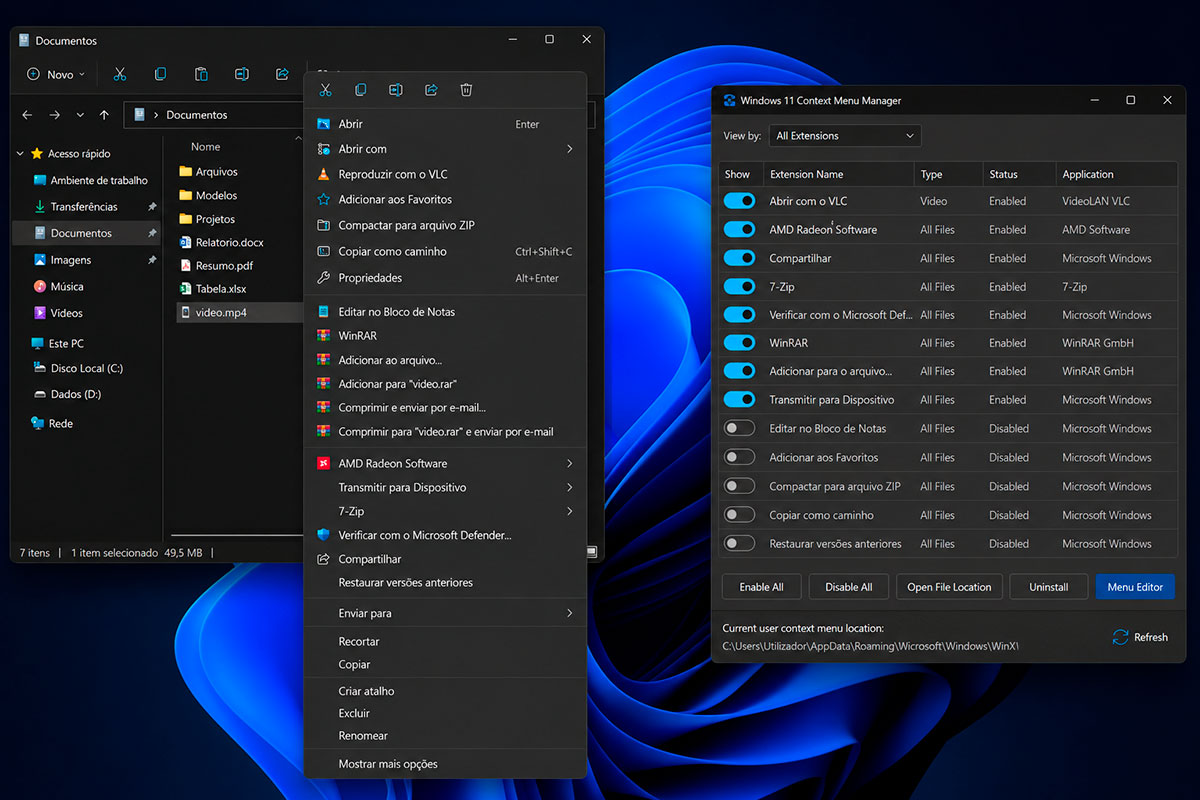1200x800 pixels.
Task: Enable Adicionar aos Favoritos switch
Action: tap(739, 457)
